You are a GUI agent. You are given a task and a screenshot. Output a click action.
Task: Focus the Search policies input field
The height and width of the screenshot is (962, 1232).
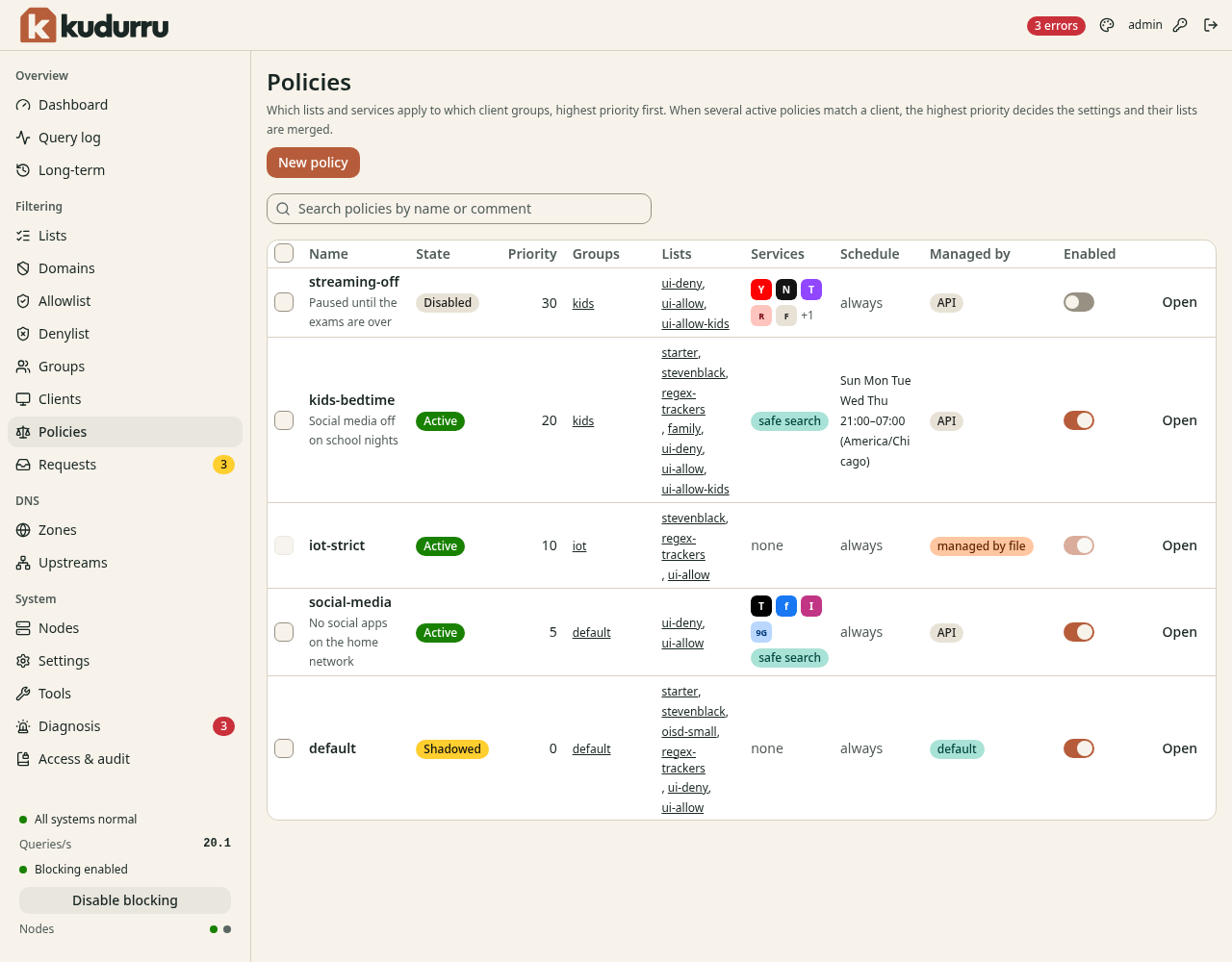point(459,209)
